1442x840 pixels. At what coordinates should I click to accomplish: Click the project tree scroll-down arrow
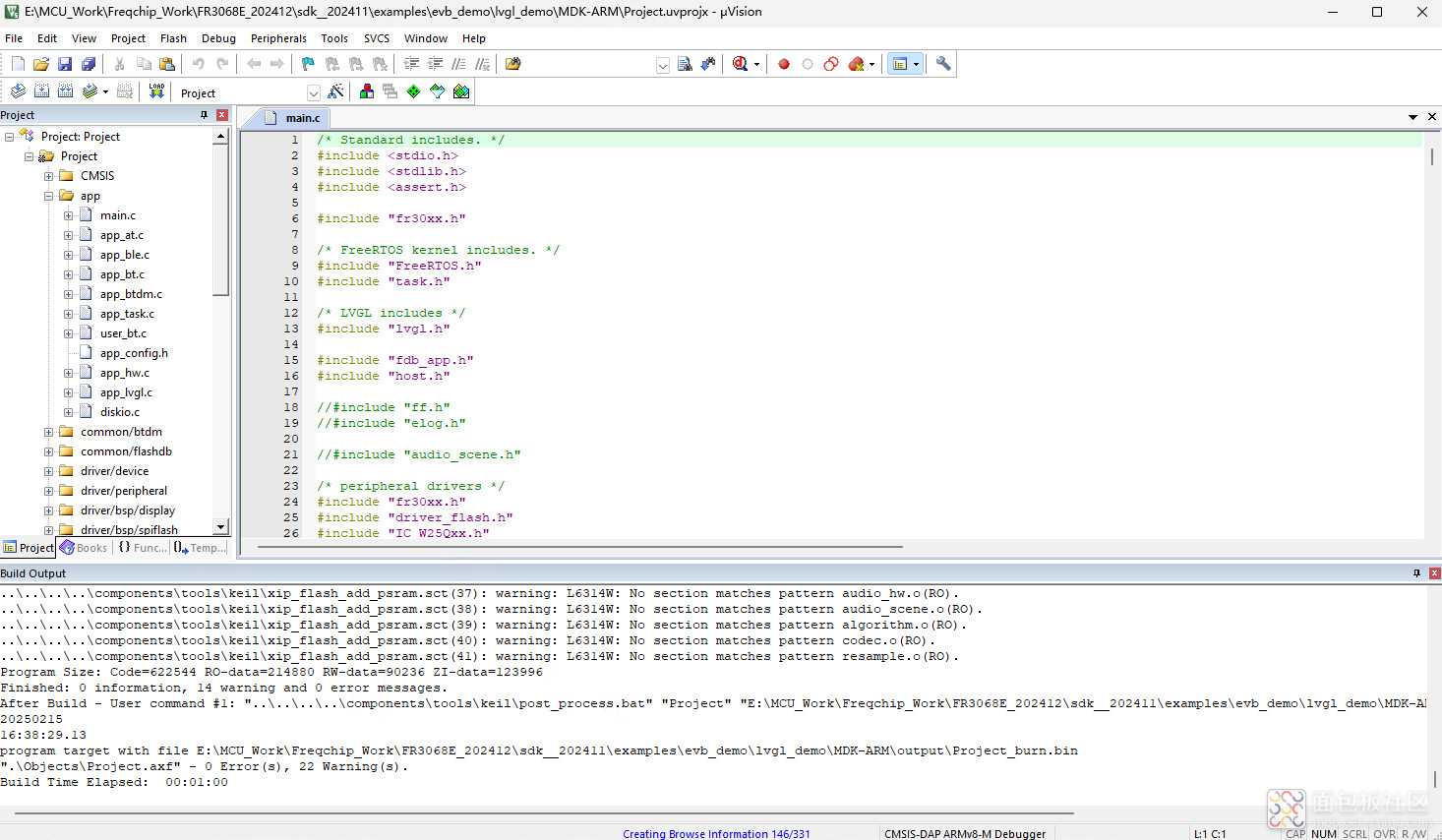(x=221, y=527)
